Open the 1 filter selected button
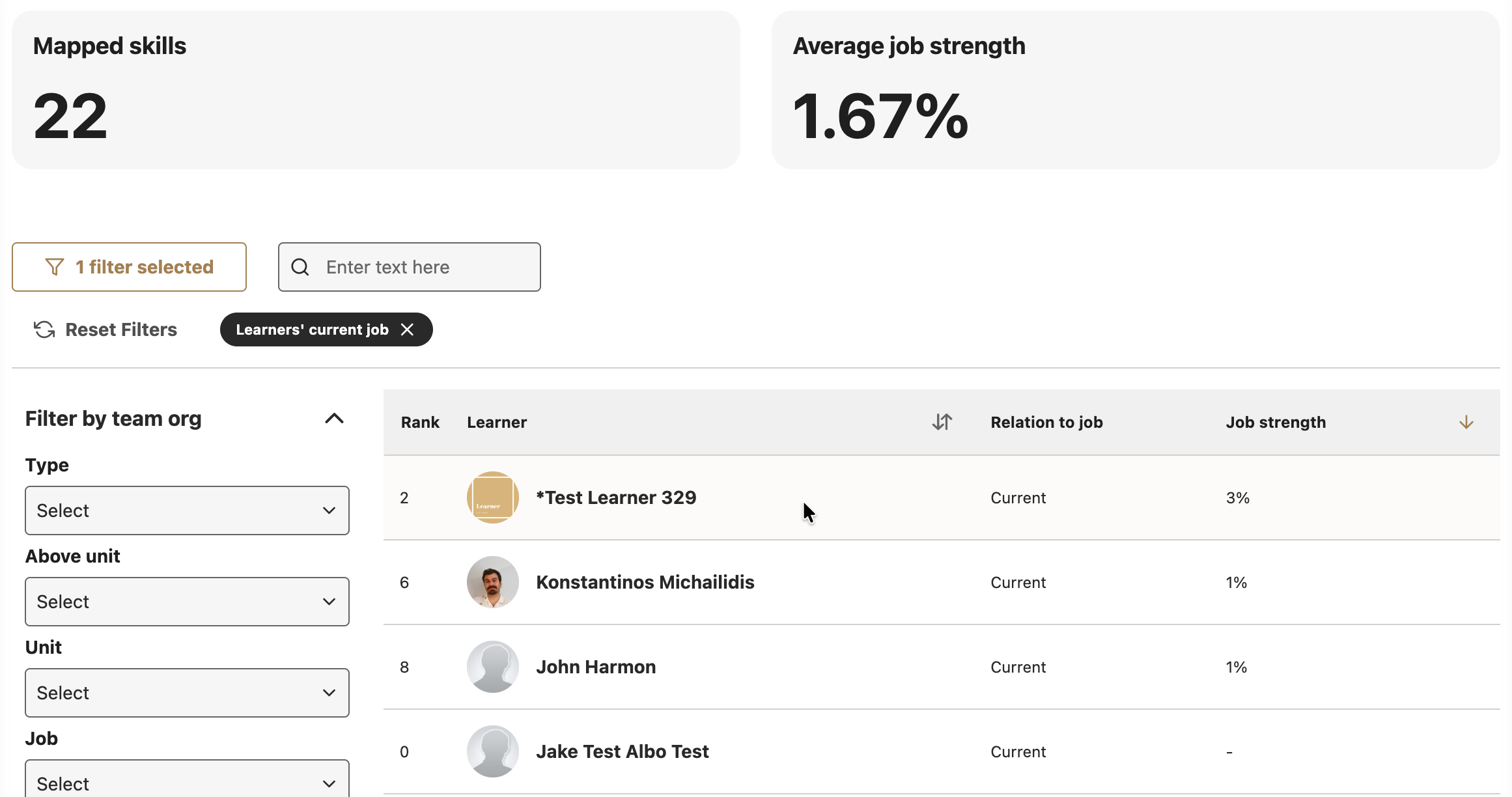1512x797 pixels. click(129, 267)
